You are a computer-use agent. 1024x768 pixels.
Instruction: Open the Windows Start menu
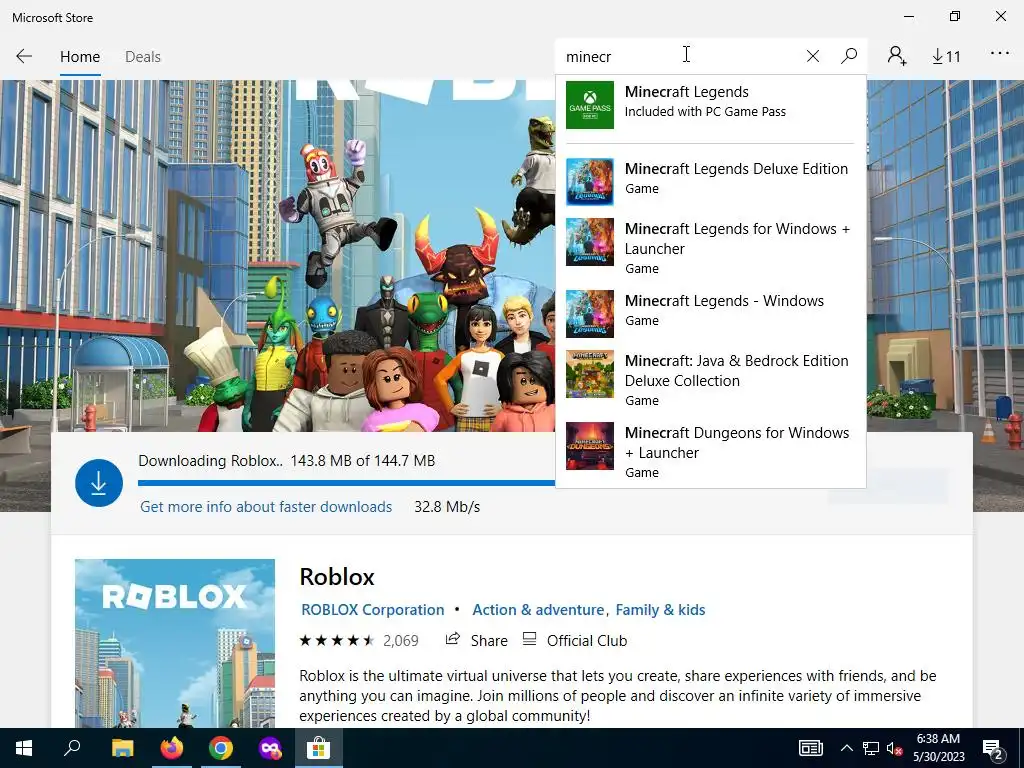coord(24,748)
